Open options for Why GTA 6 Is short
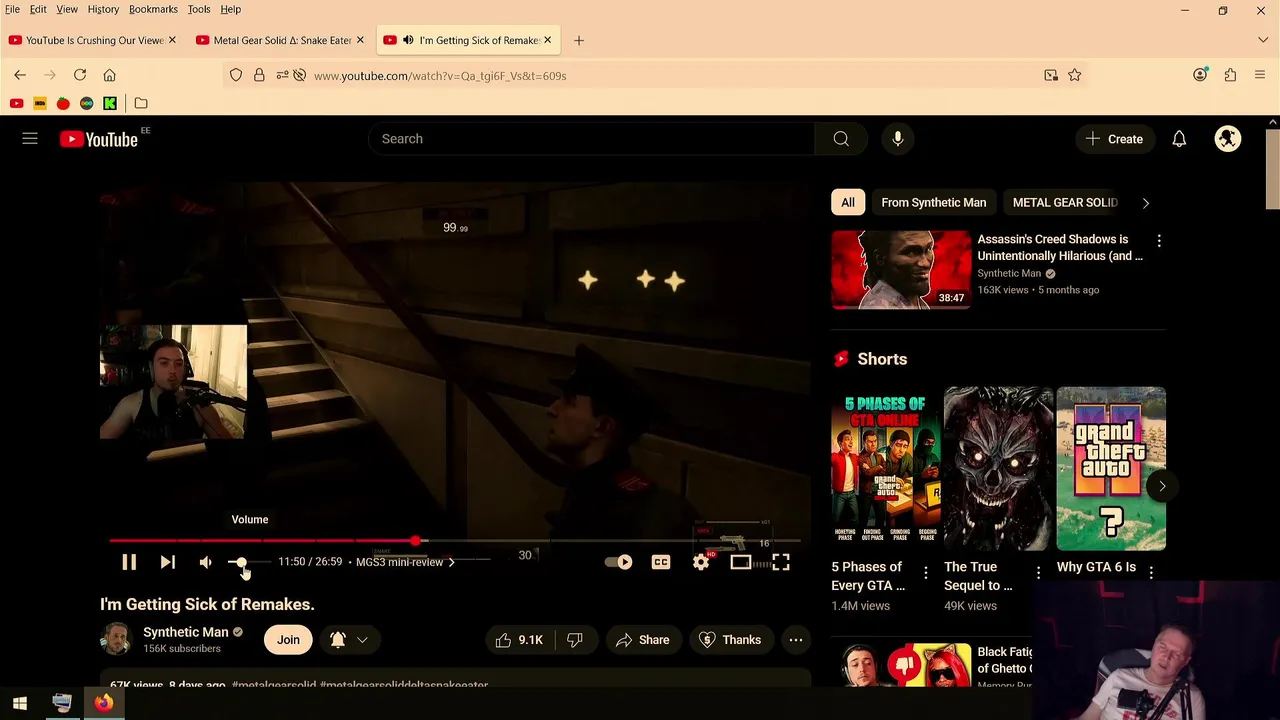 point(1151,573)
